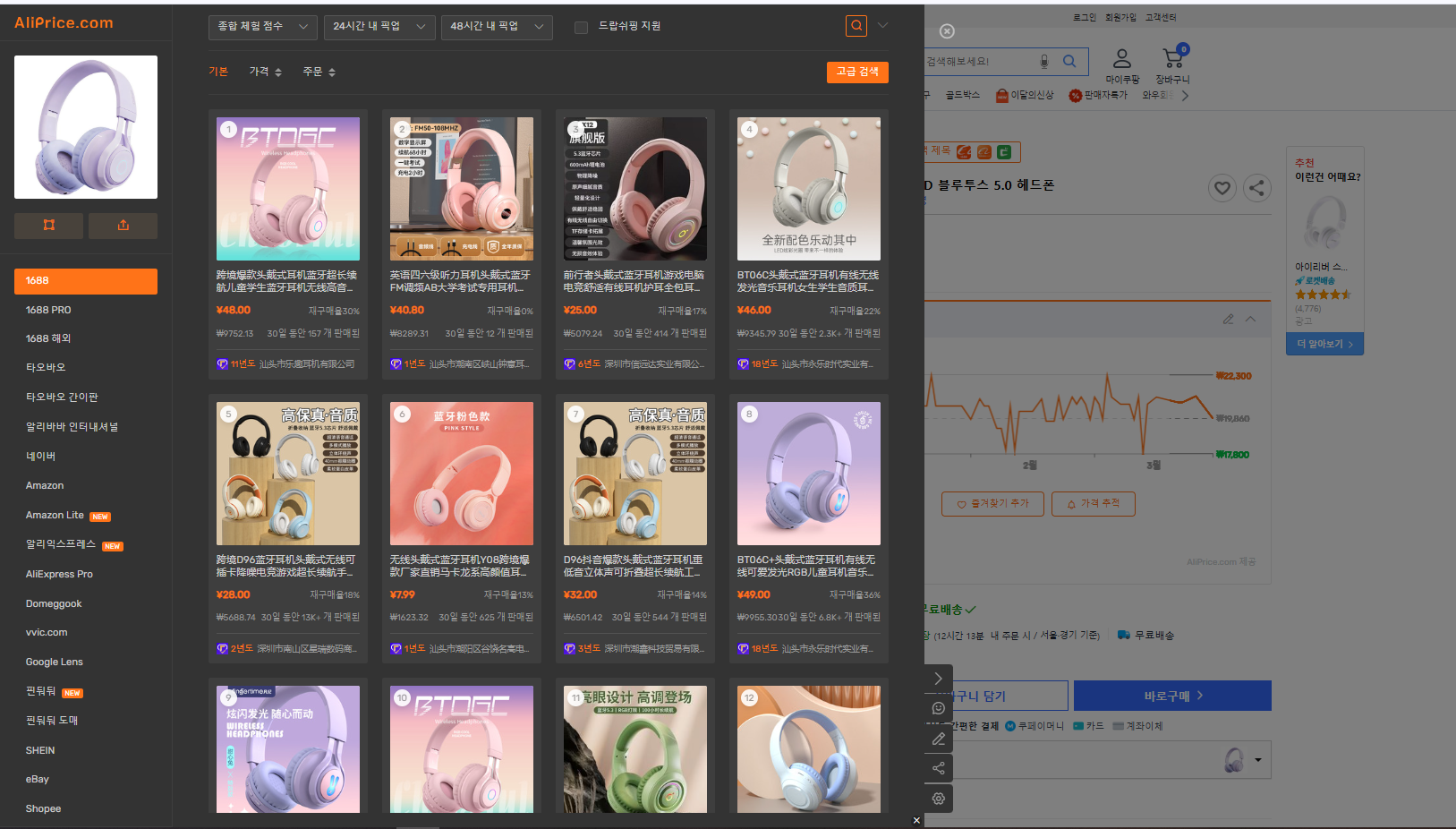Select 타오바오 in the sidebar
1456x829 pixels.
(46, 368)
